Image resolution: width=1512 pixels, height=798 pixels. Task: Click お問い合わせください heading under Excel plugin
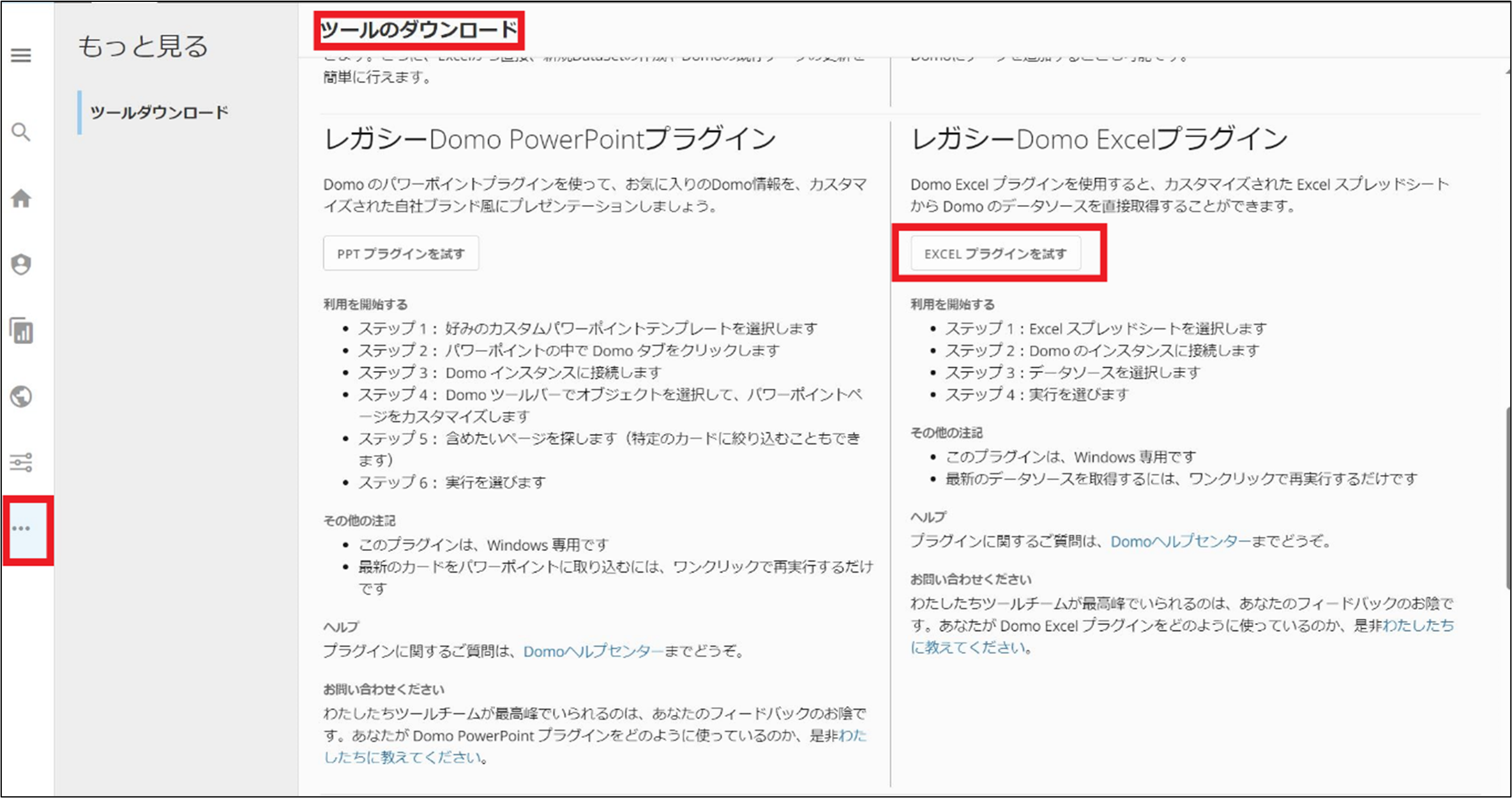pos(971,579)
